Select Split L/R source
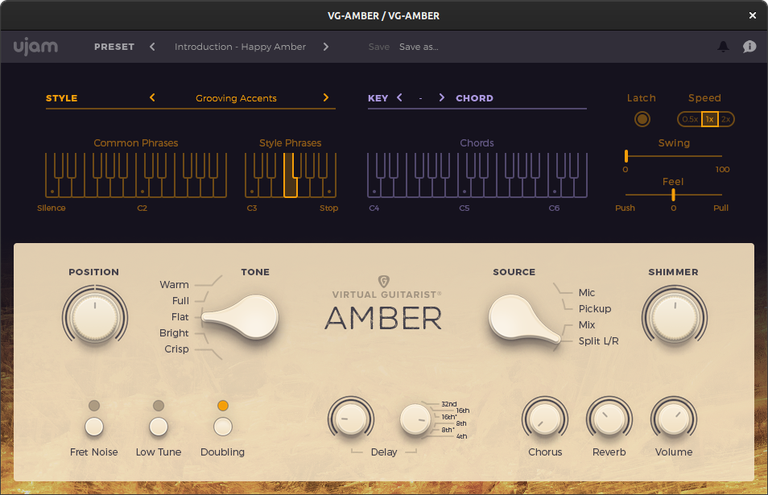Viewport: 768px width, 495px height. click(x=598, y=341)
